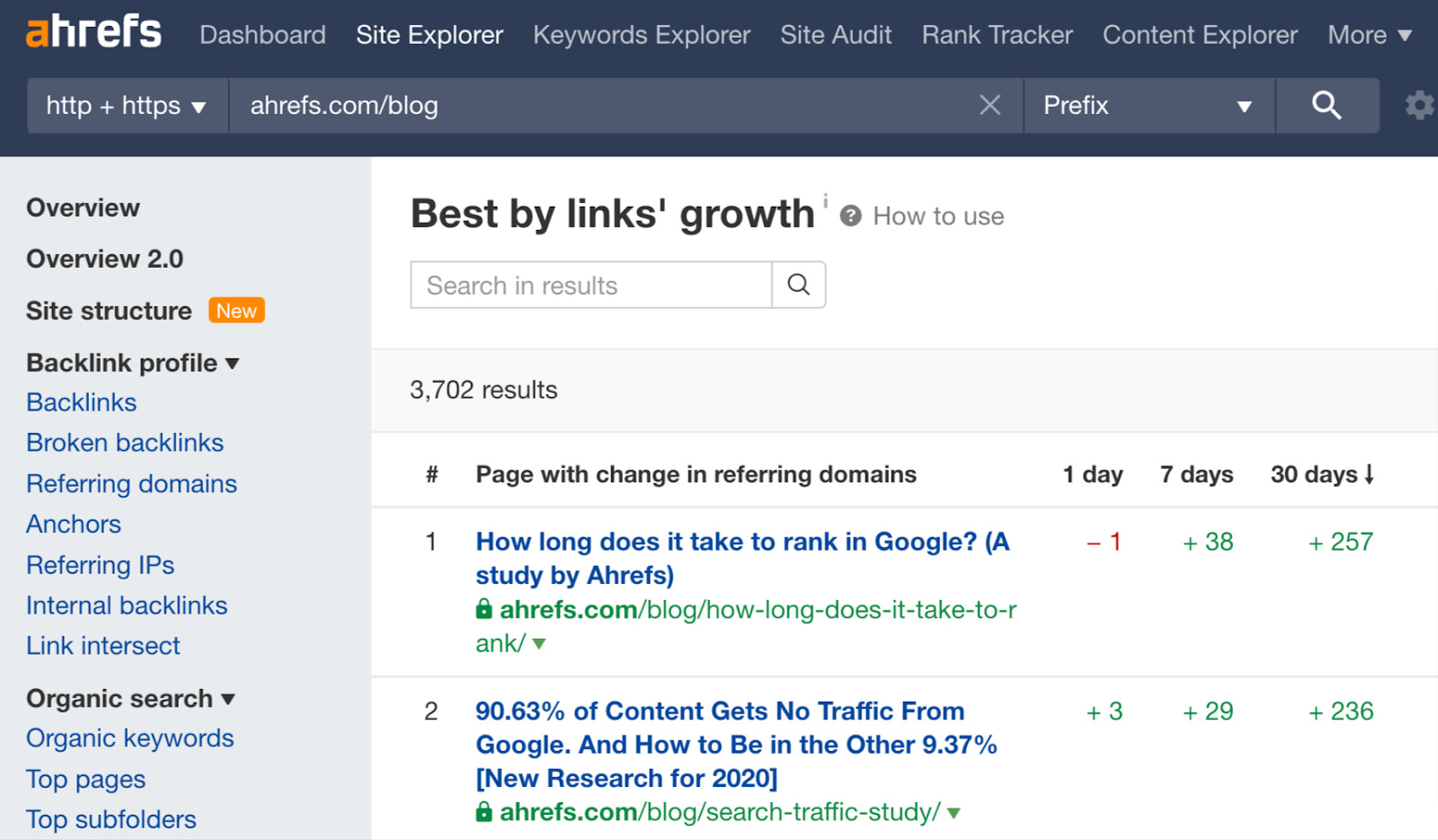Open the More menu

[x=1369, y=35]
